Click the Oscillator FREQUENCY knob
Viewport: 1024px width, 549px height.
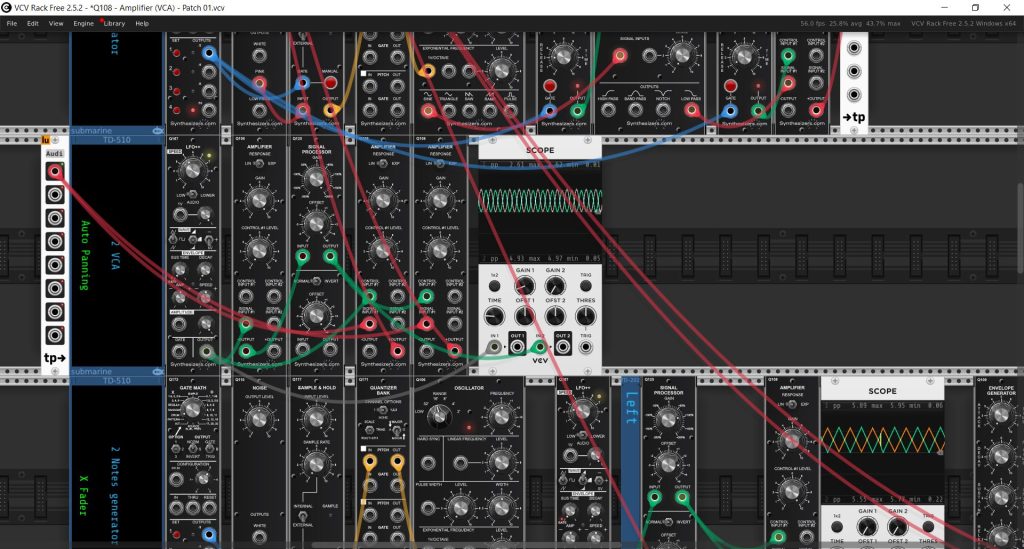(x=501, y=416)
